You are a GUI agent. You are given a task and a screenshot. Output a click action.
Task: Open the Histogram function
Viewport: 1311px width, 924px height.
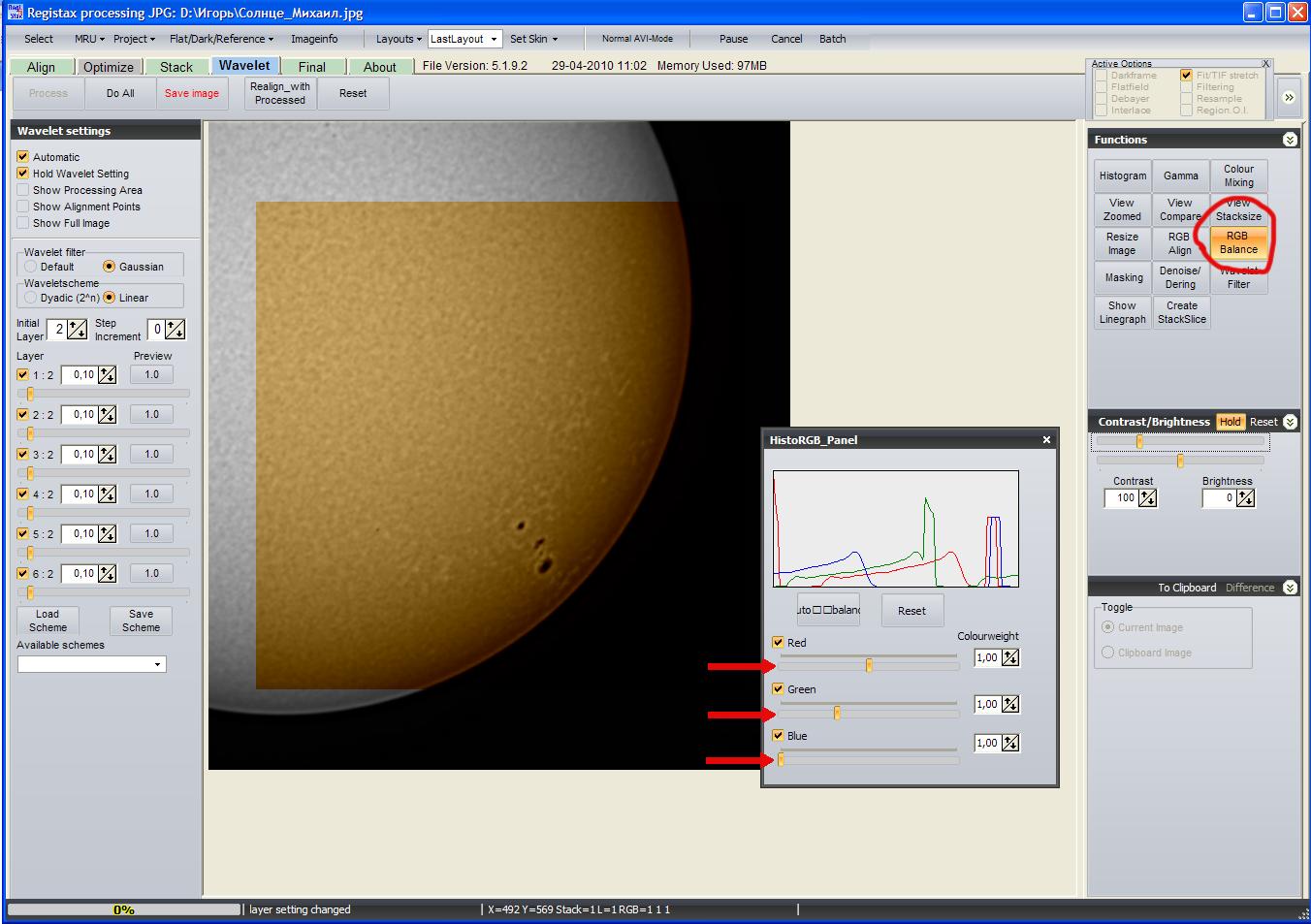coord(1122,175)
